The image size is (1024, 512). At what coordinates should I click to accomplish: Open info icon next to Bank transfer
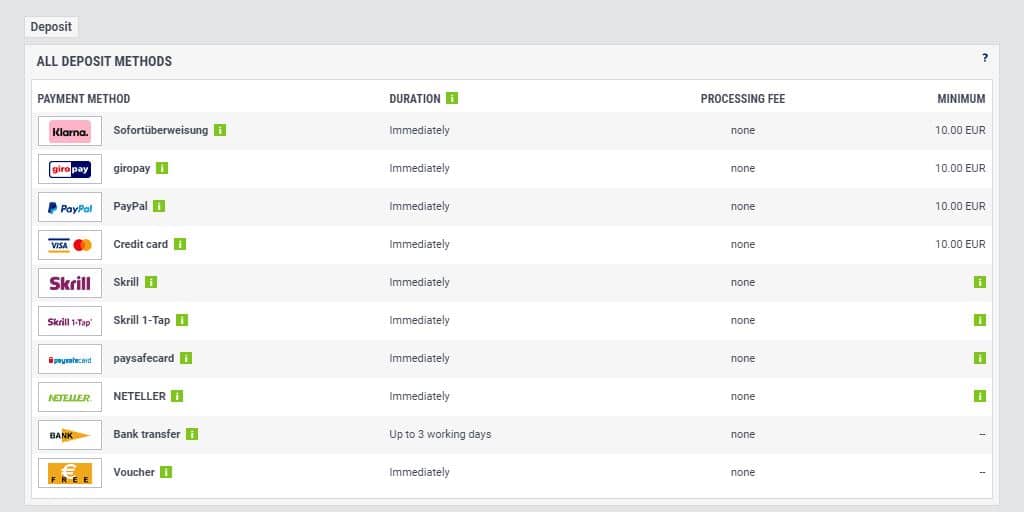191,434
